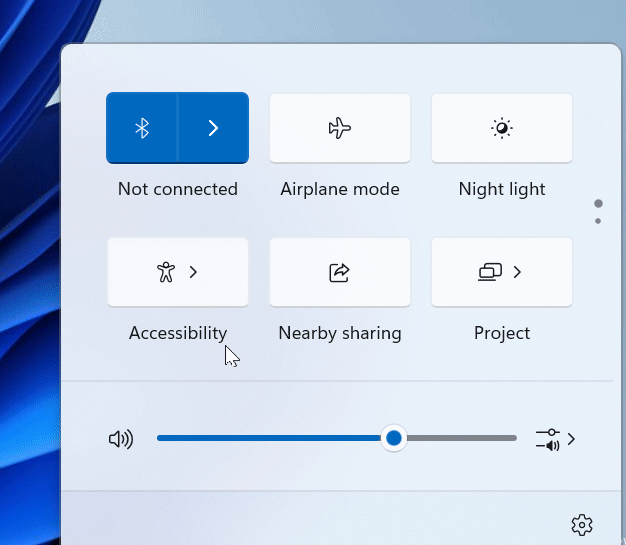Viewport: 626px width, 545px height.
Task: Select a sound output via mixer icon
Action: [555, 439]
